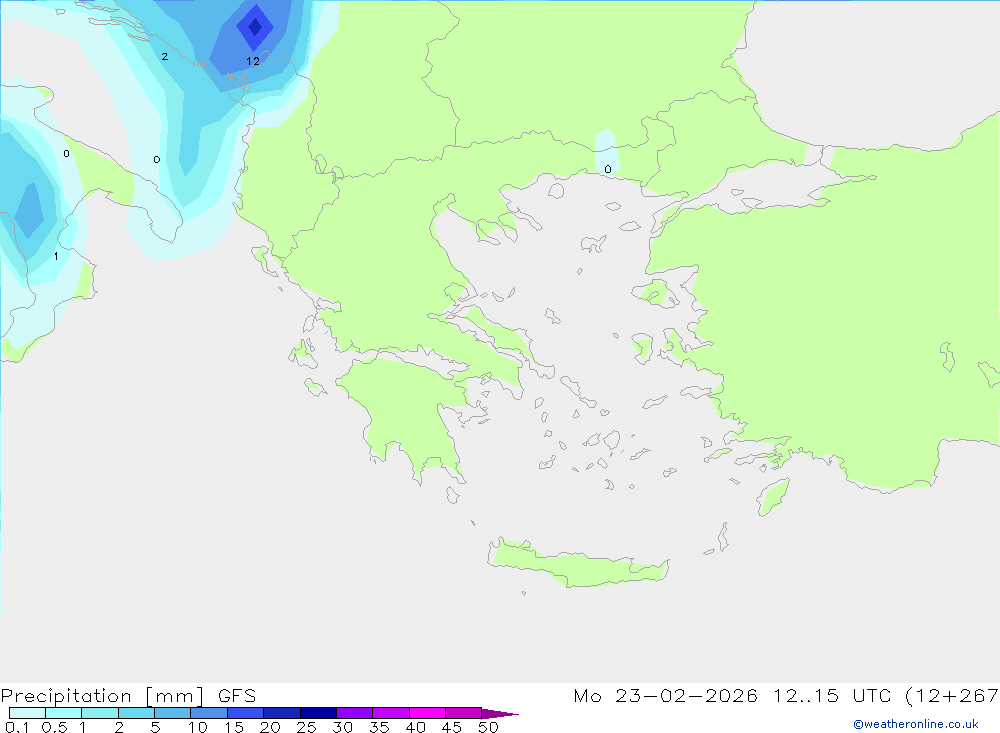Pick the 1–2 mm legend swatch
The height and width of the screenshot is (733, 1000).
(x=100, y=713)
